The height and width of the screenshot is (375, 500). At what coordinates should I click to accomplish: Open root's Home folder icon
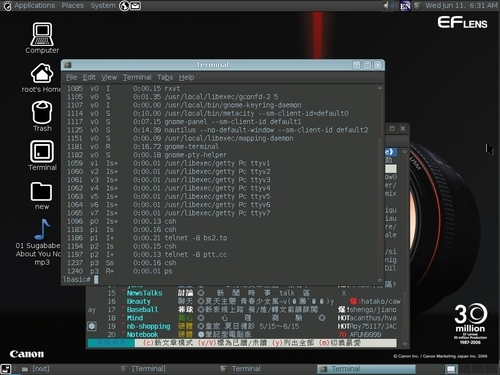coord(42,77)
